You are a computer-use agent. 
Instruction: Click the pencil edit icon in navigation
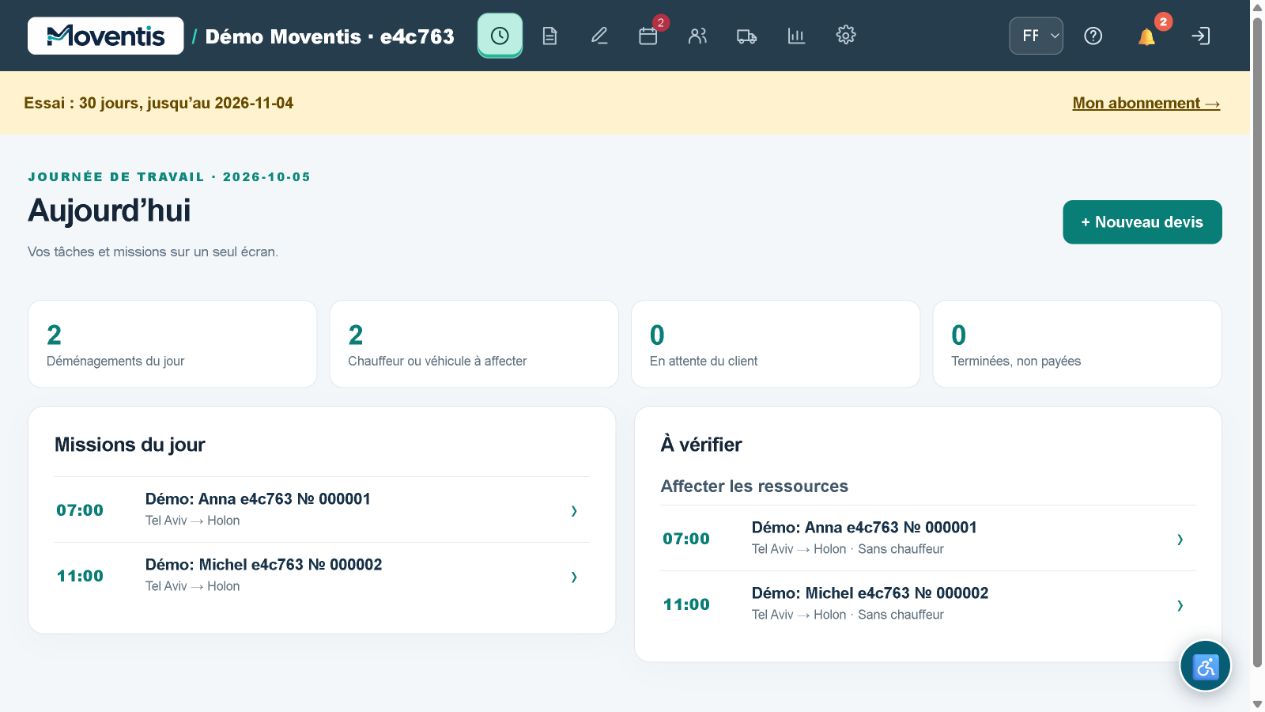(599, 36)
